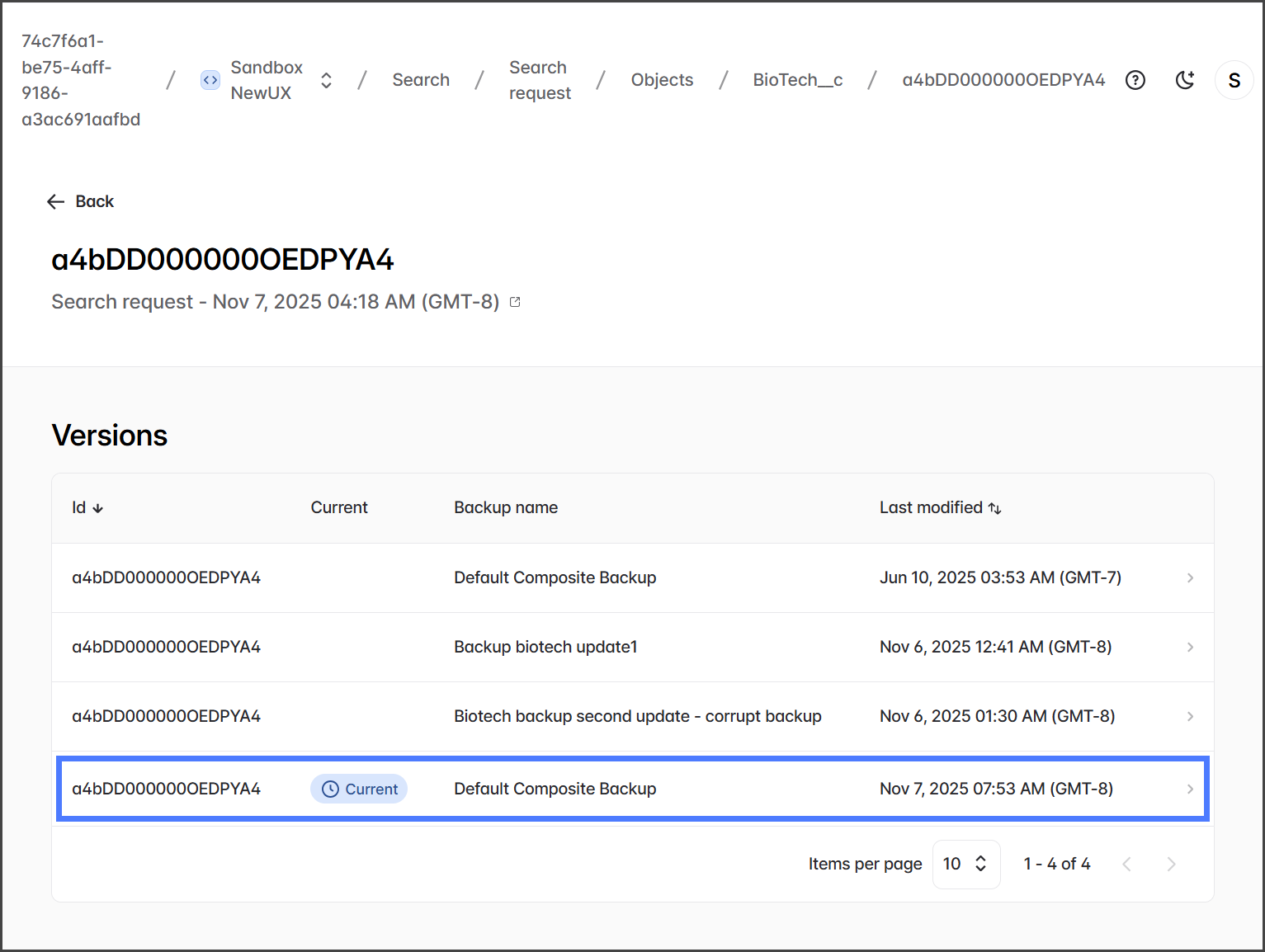
Task: Open the BioTech__c breadcrumb link
Action: click(797, 80)
